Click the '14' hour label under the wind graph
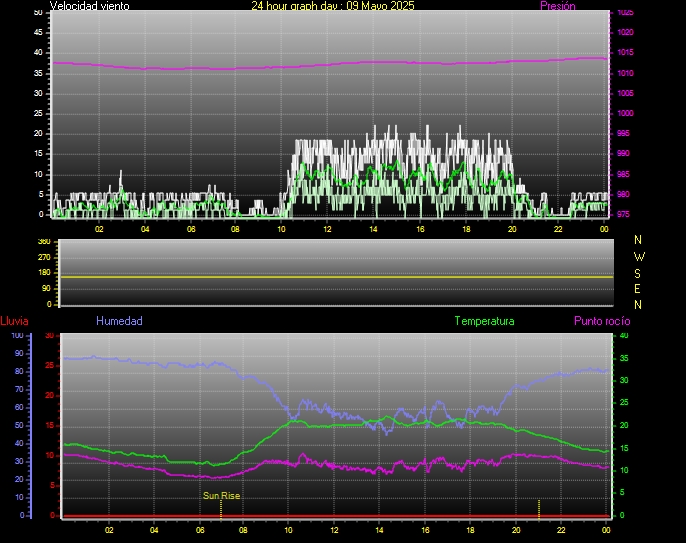The image size is (686, 543). click(373, 229)
